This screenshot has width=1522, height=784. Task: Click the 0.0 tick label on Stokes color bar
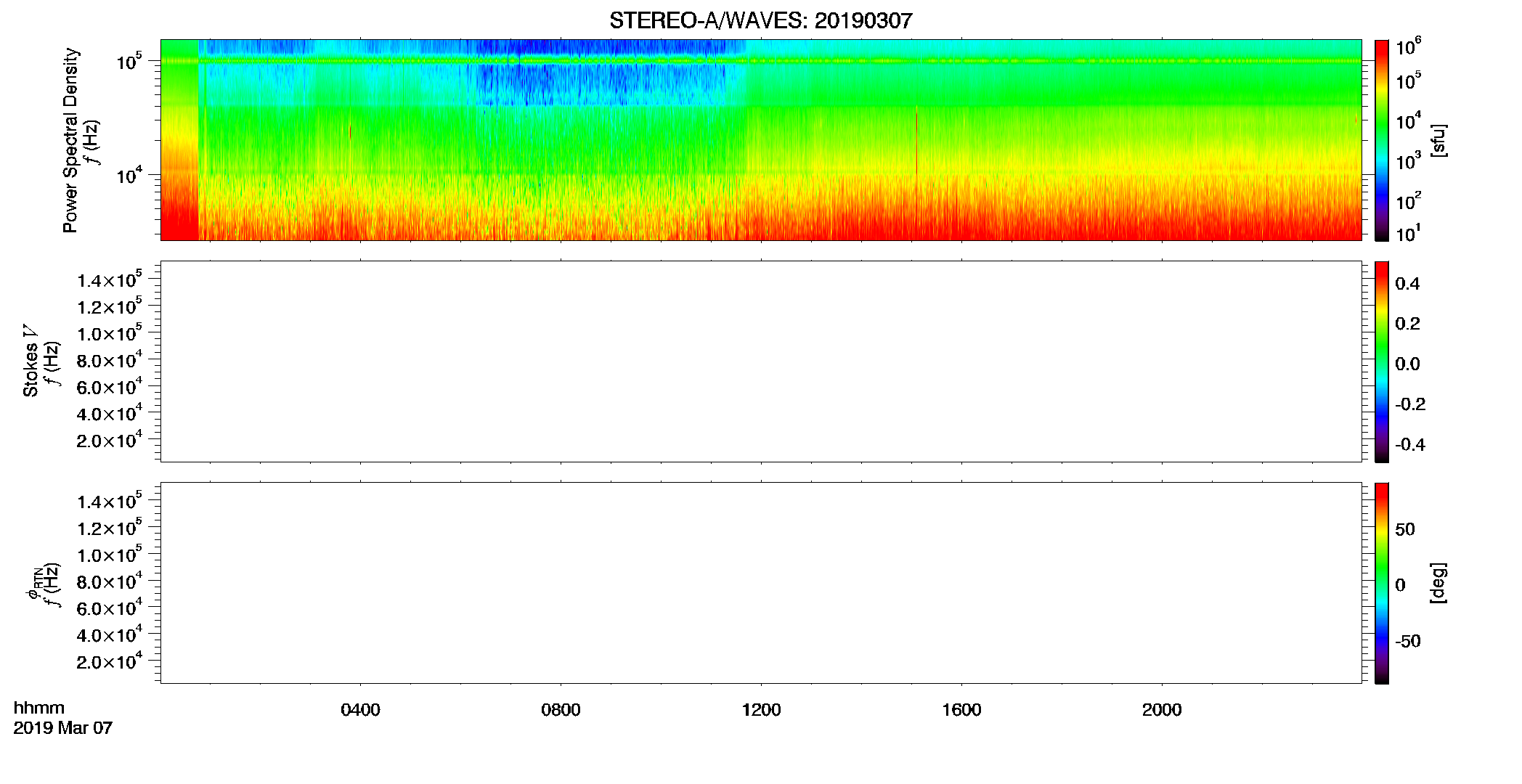click(1407, 364)
